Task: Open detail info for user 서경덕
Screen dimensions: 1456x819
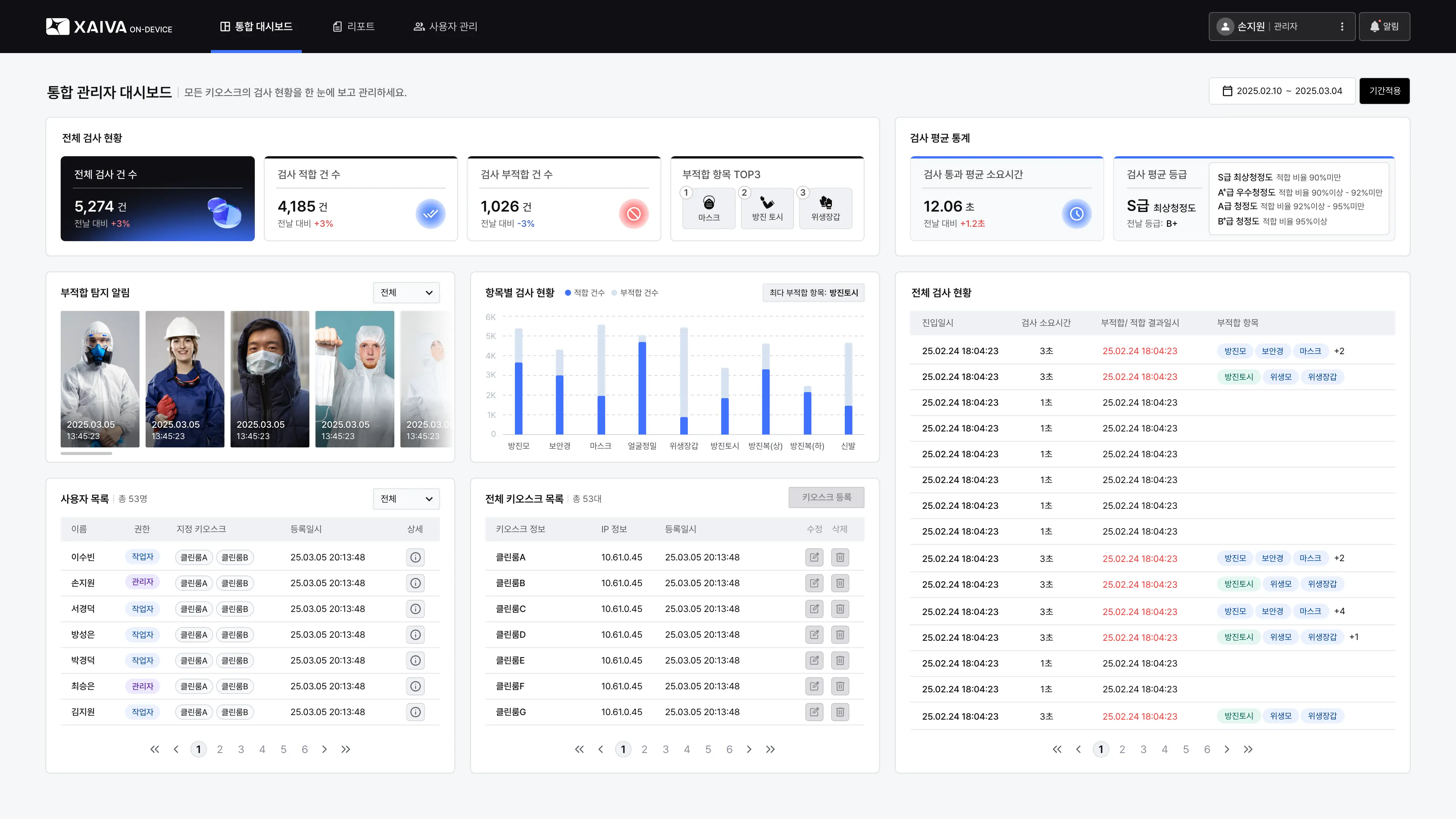Action: pyautogui.click(x=416, y=609)
